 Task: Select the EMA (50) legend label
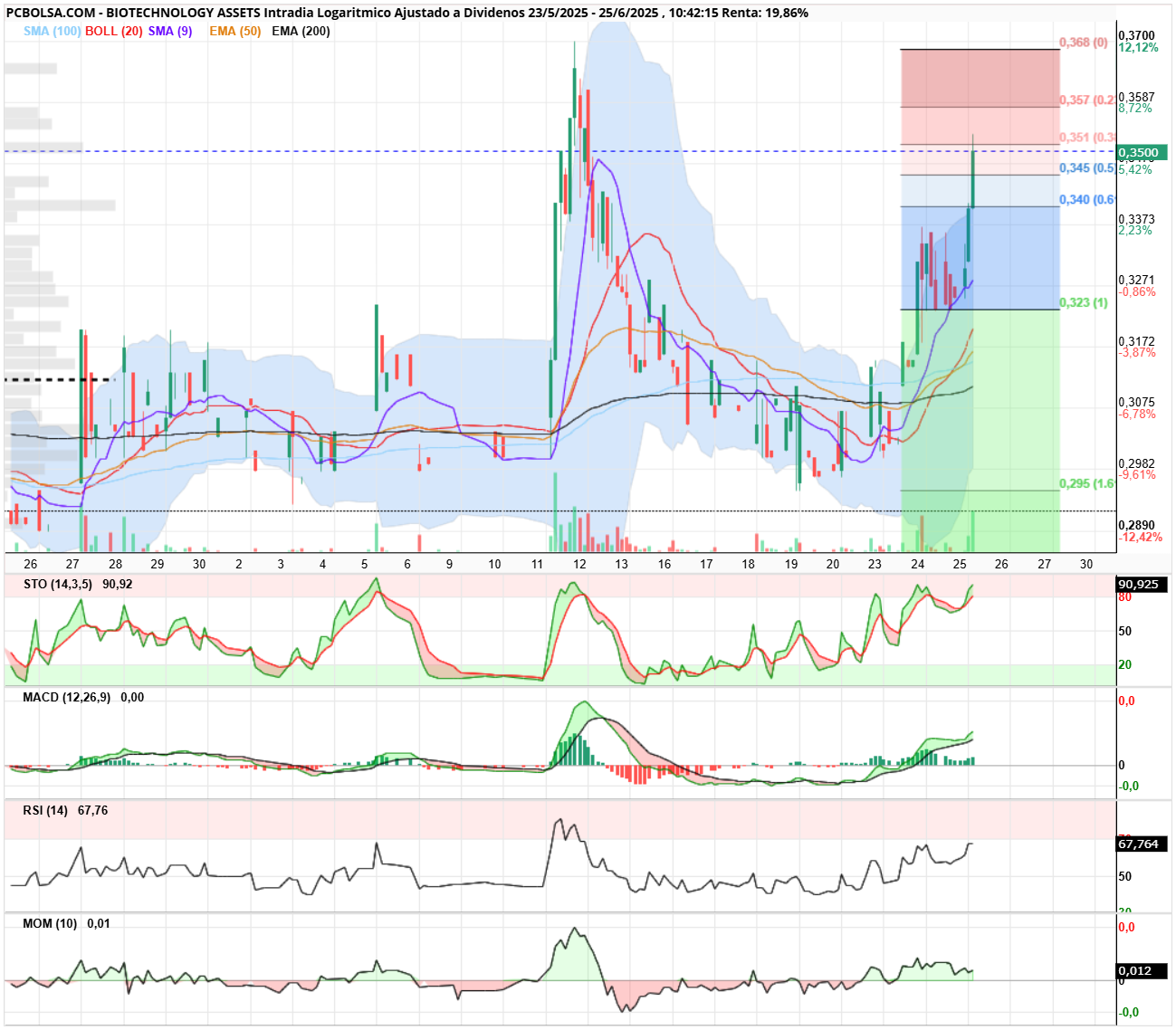click(x=235, y=31)
